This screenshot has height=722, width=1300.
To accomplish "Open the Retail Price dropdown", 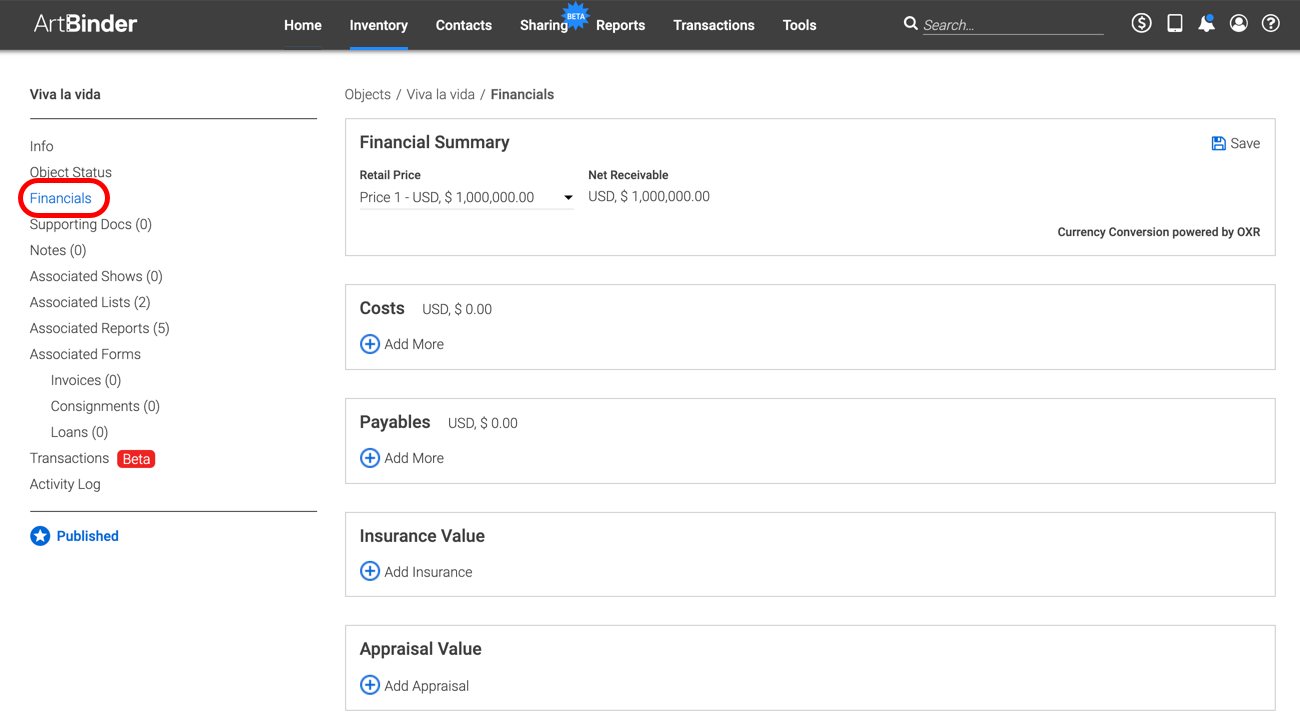I will coord(466,197).
